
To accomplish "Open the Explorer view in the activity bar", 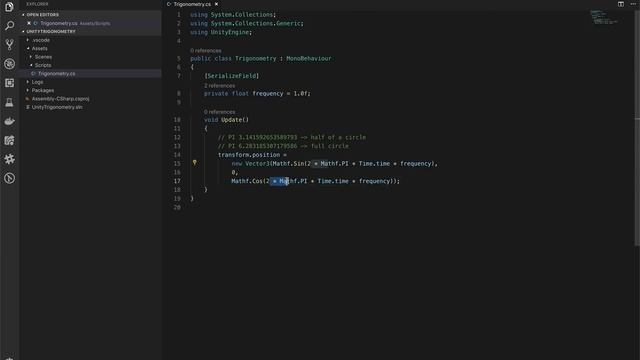I will (9, 7).
